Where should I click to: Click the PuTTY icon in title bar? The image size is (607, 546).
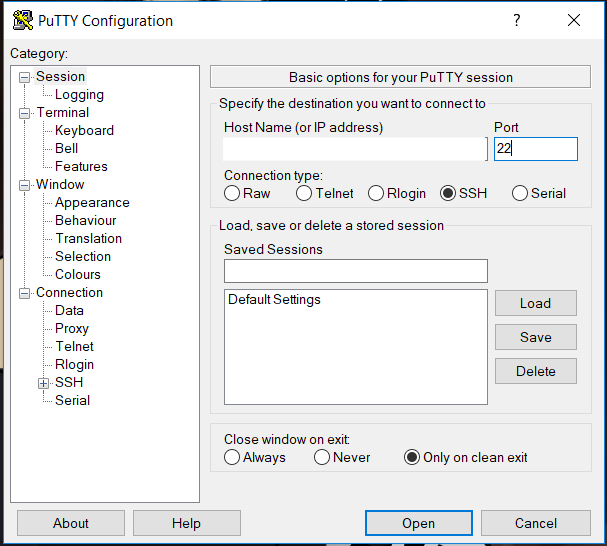tap(22, 21)
